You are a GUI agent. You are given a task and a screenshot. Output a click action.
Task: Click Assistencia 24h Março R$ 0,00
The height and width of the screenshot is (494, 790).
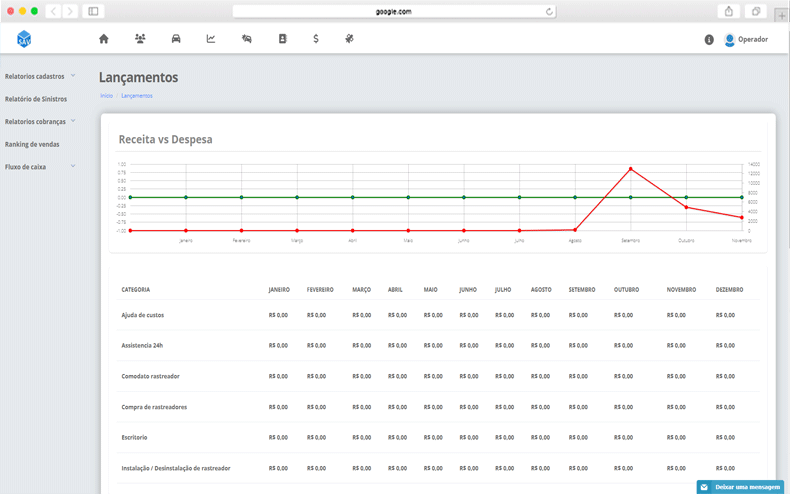click(x=362, y=346)
